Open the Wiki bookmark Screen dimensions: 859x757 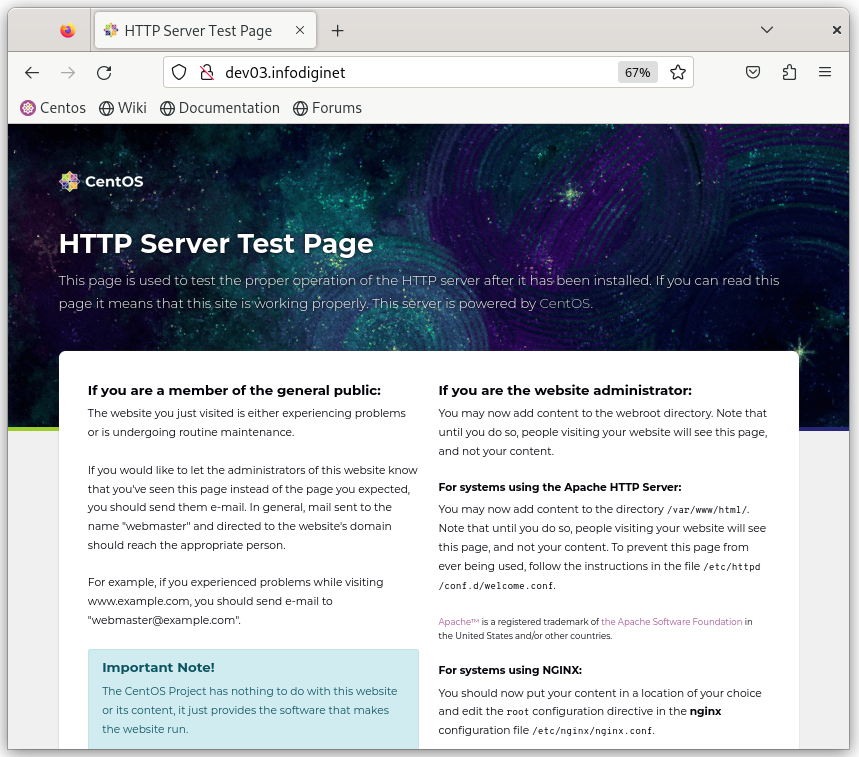click(123, 108)
